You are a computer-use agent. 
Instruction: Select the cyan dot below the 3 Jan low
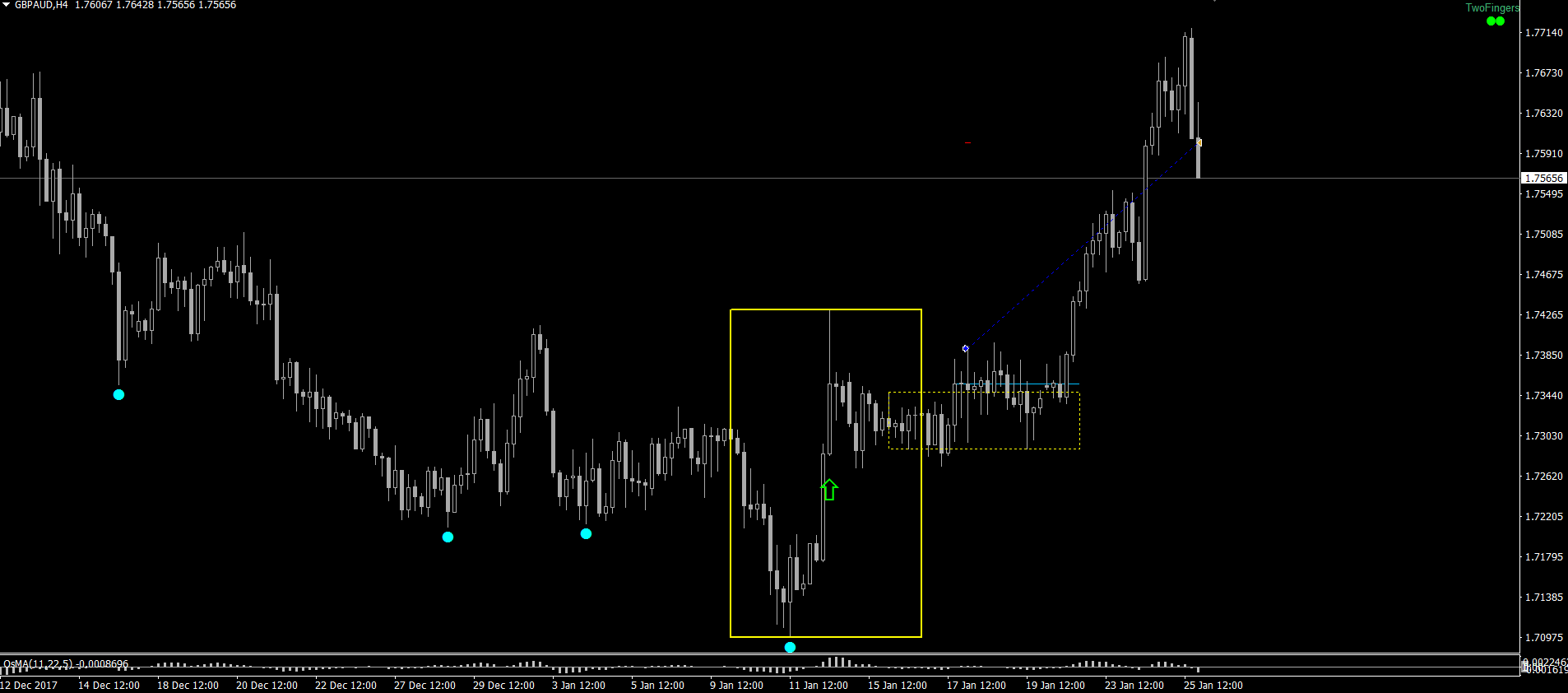586,534
